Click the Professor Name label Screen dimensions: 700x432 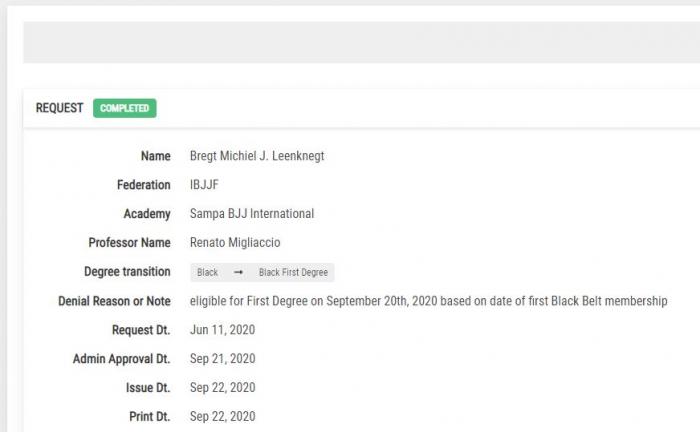pyautogui.click(x=129, y=243)
